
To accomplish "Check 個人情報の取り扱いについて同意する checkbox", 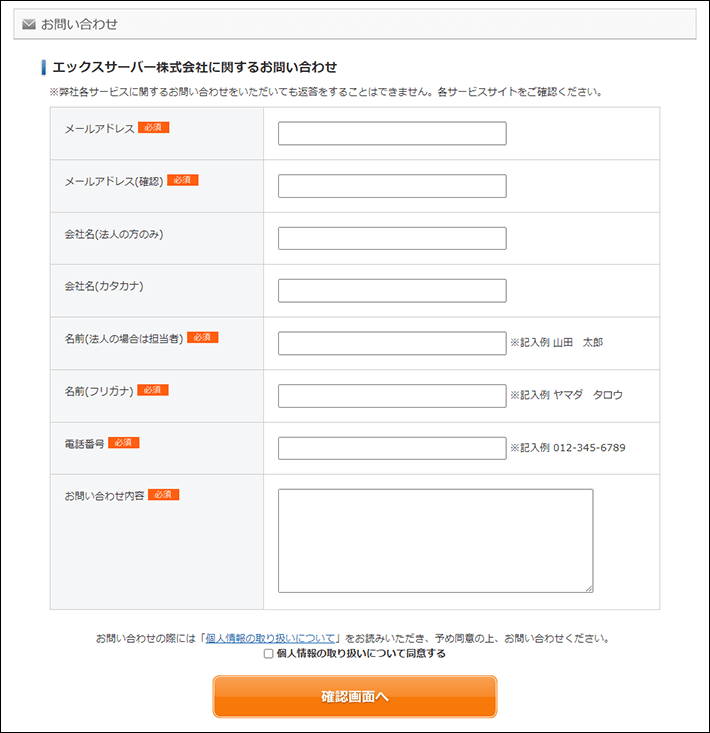I will pyautogui.click(x=268, y=654).
